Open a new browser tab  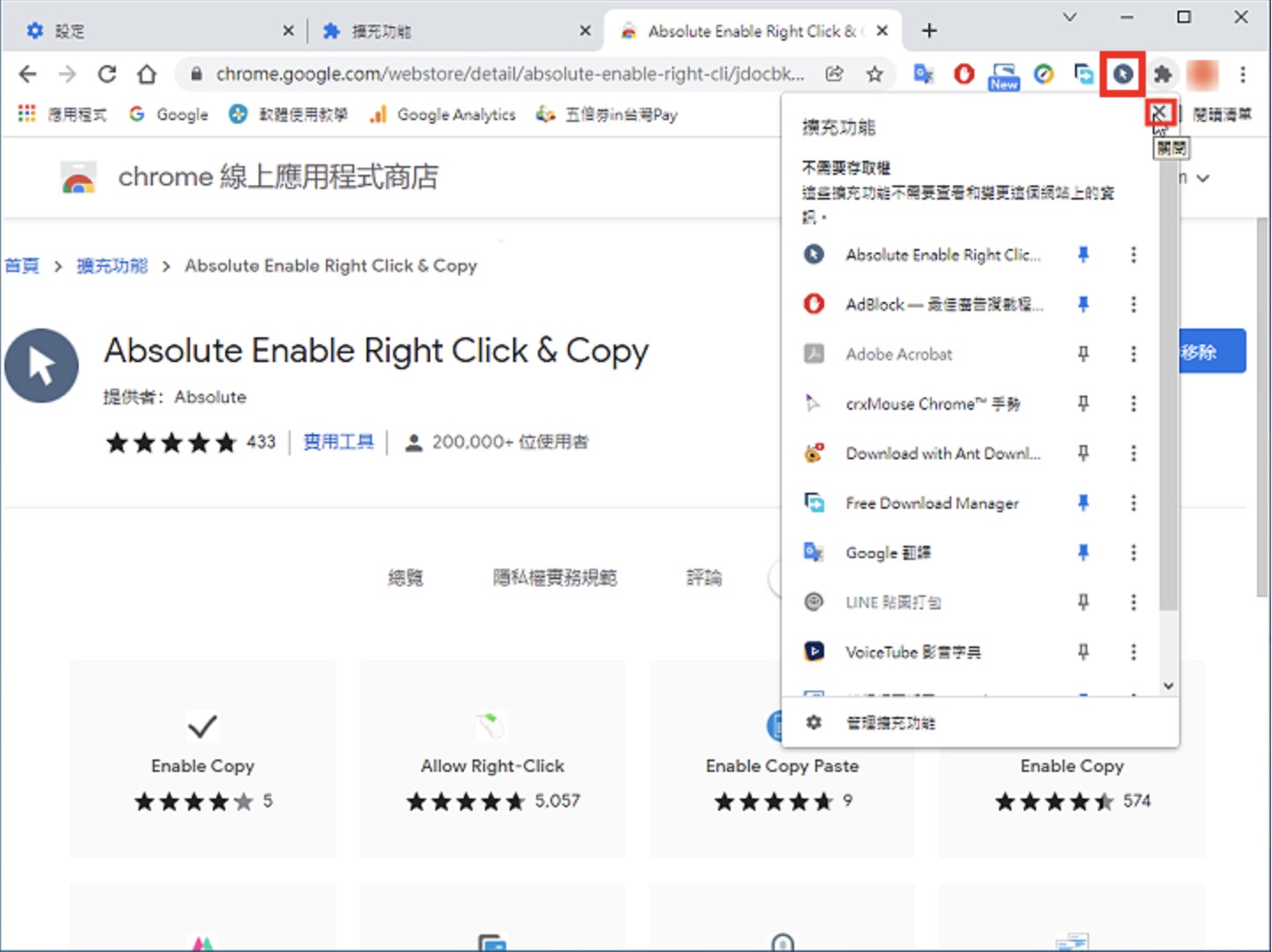929,31
